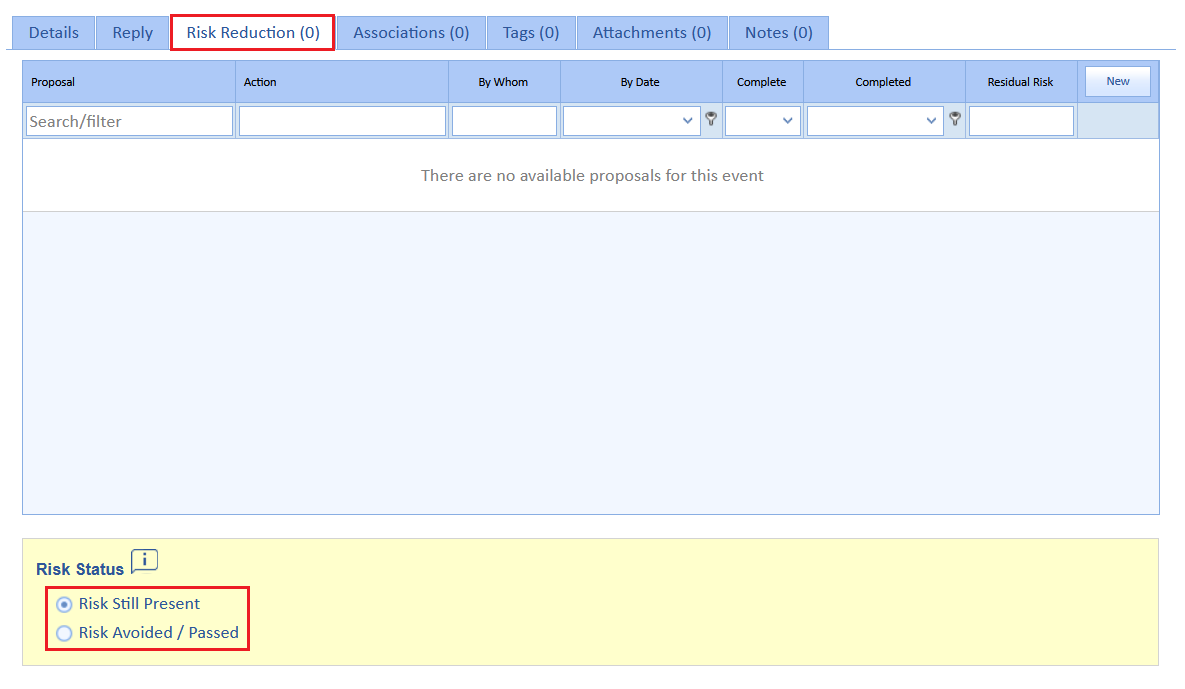Go to the Associations (0) tab
The image size is (1185, 689).
(411, 33)
